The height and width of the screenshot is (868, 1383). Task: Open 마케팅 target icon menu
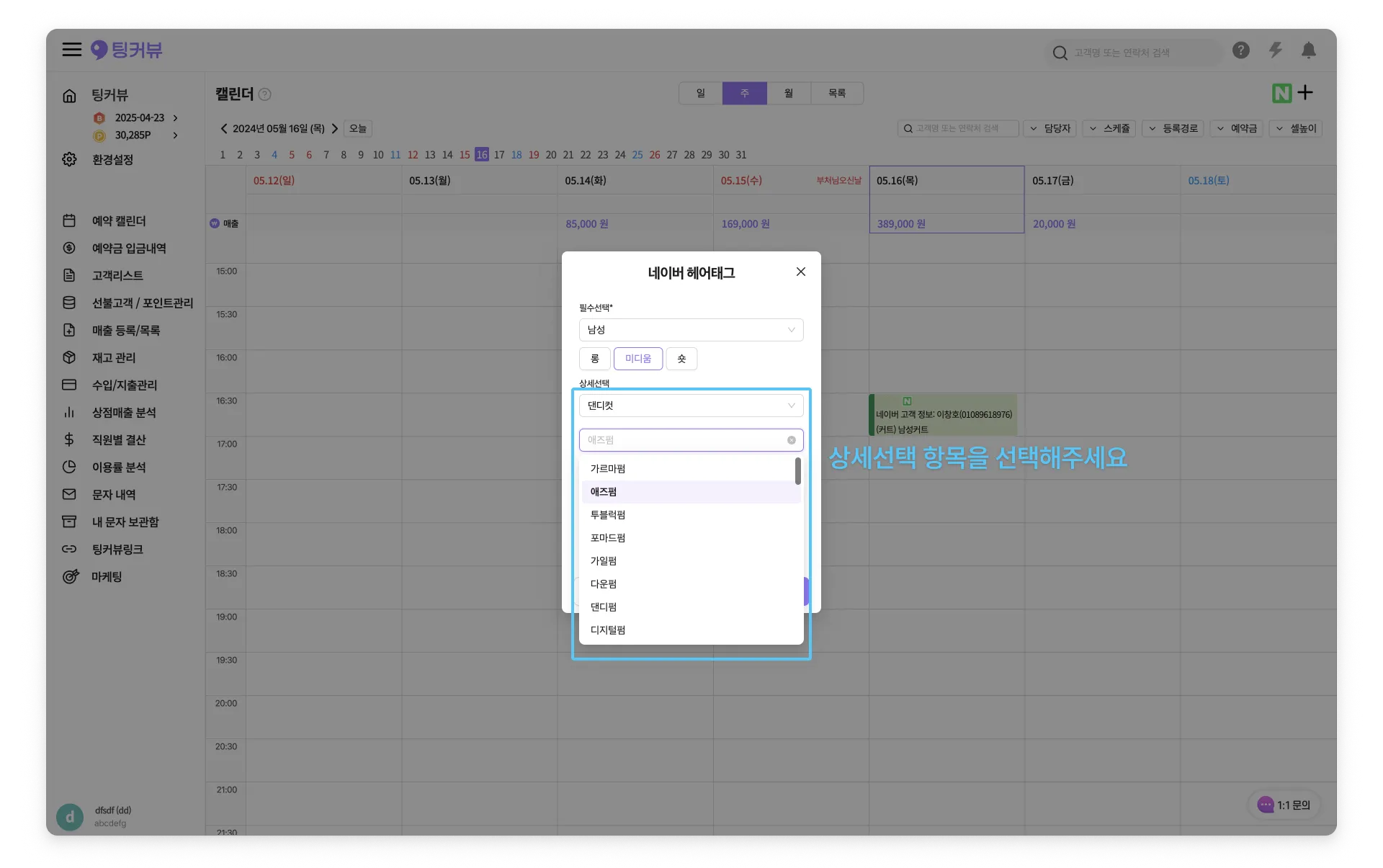(x=107, y=577)
